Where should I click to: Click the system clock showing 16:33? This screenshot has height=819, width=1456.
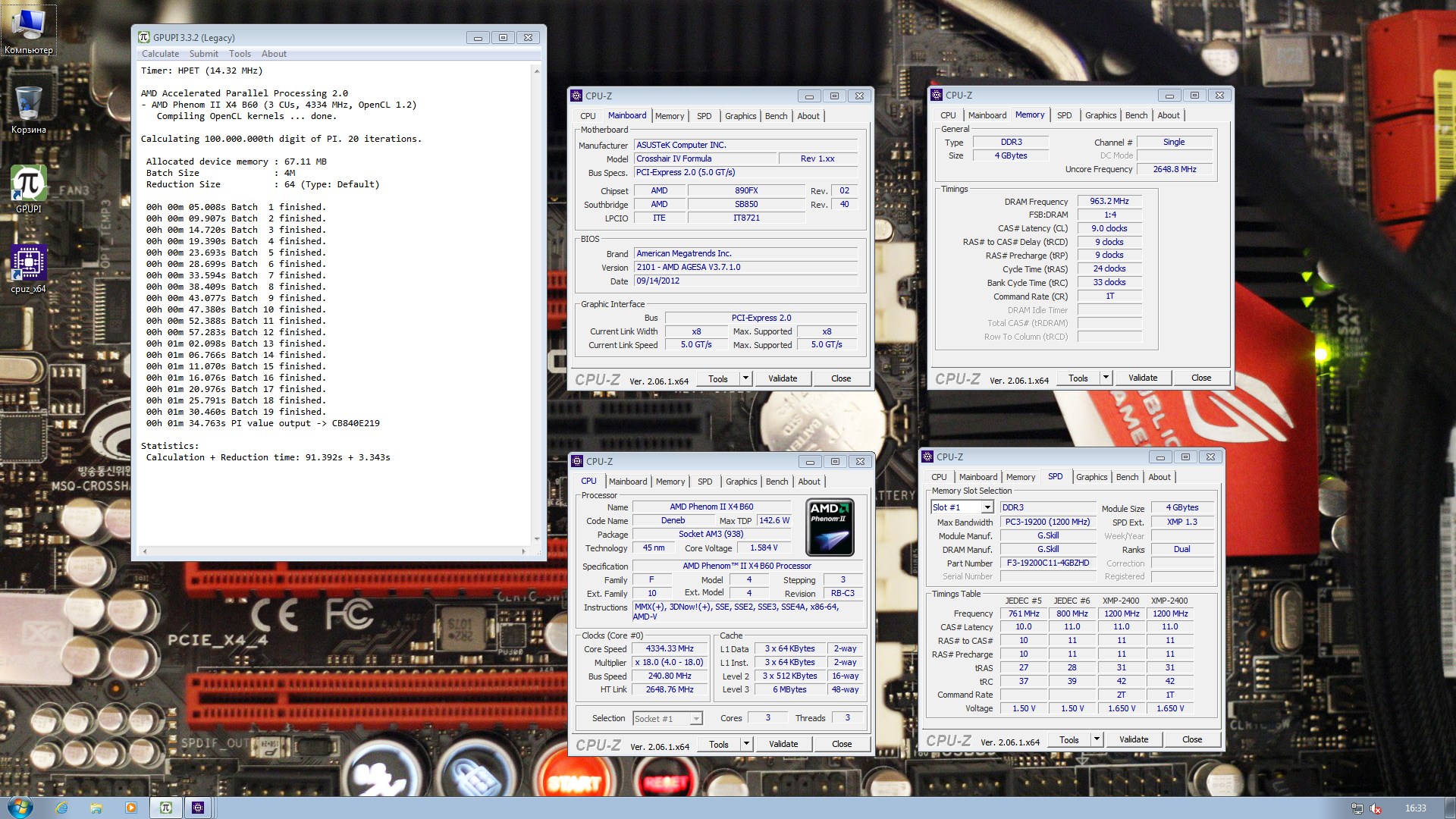1415,808
